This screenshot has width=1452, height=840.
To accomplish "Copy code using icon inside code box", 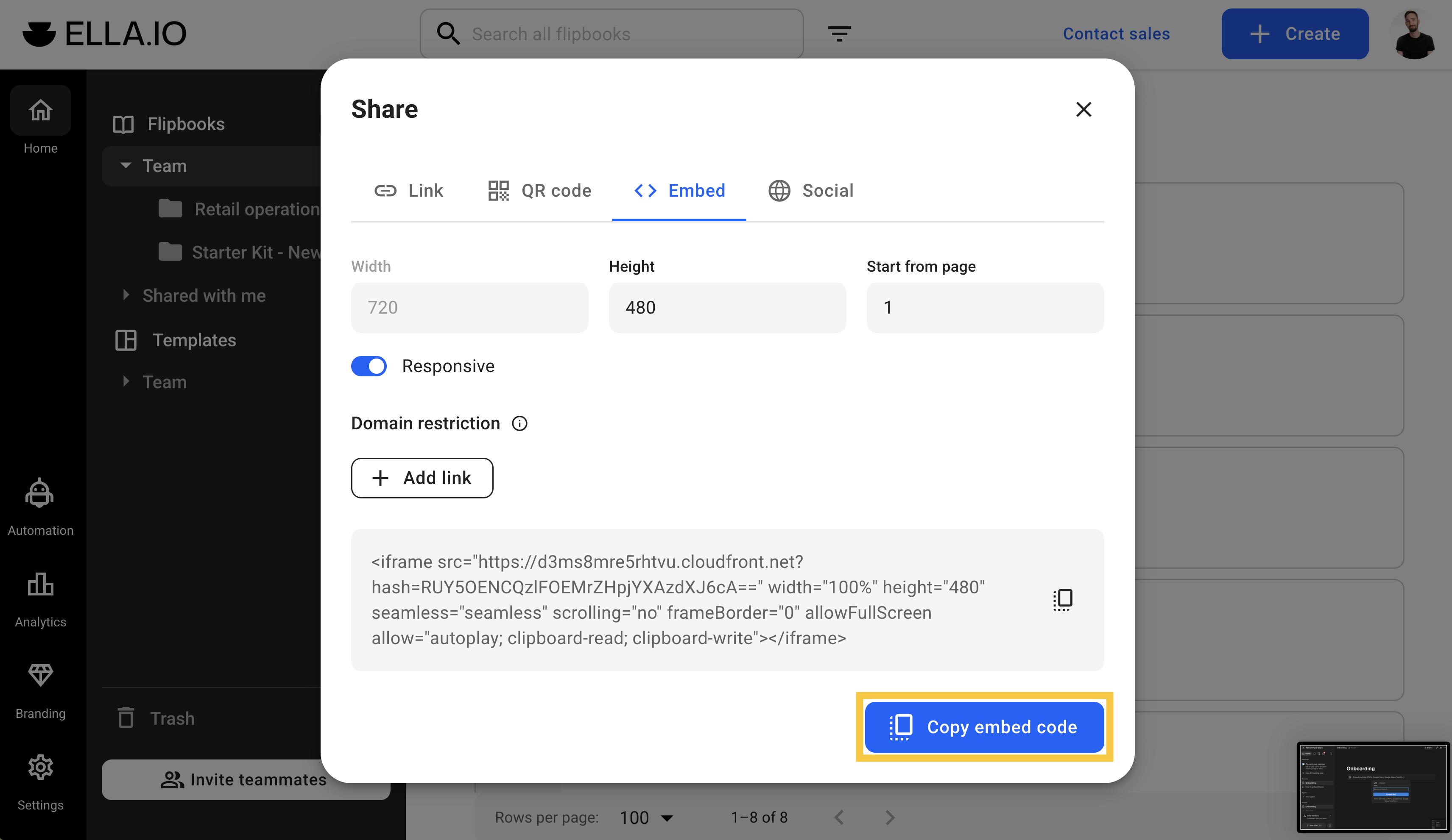I will click(1062, 599).
